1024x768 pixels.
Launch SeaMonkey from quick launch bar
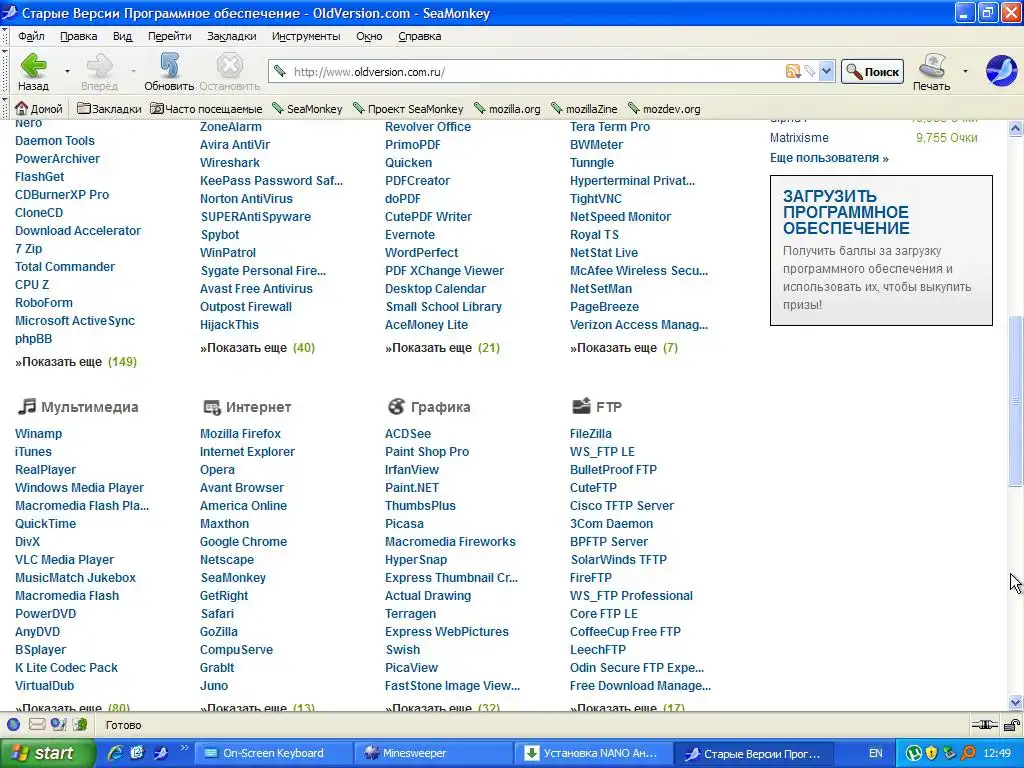coord(160,753)
